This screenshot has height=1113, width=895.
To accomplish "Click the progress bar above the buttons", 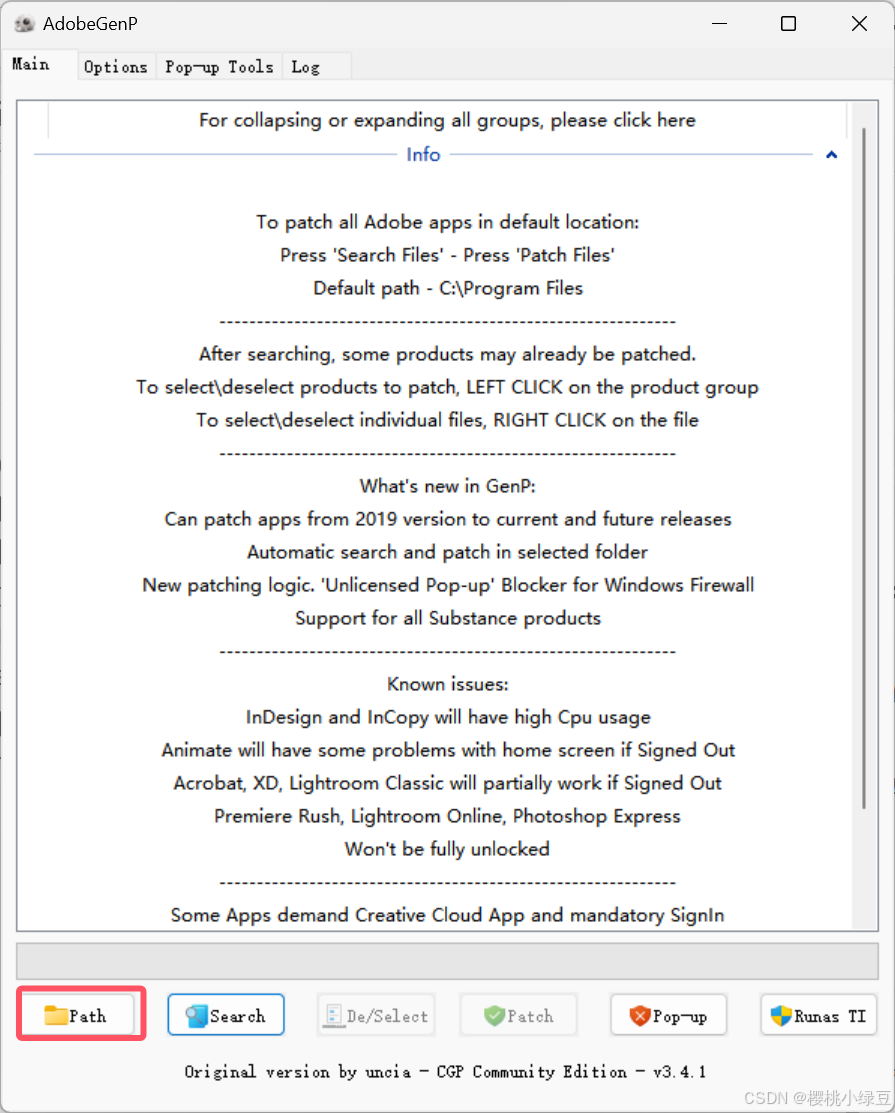I will tap(447, 961).
